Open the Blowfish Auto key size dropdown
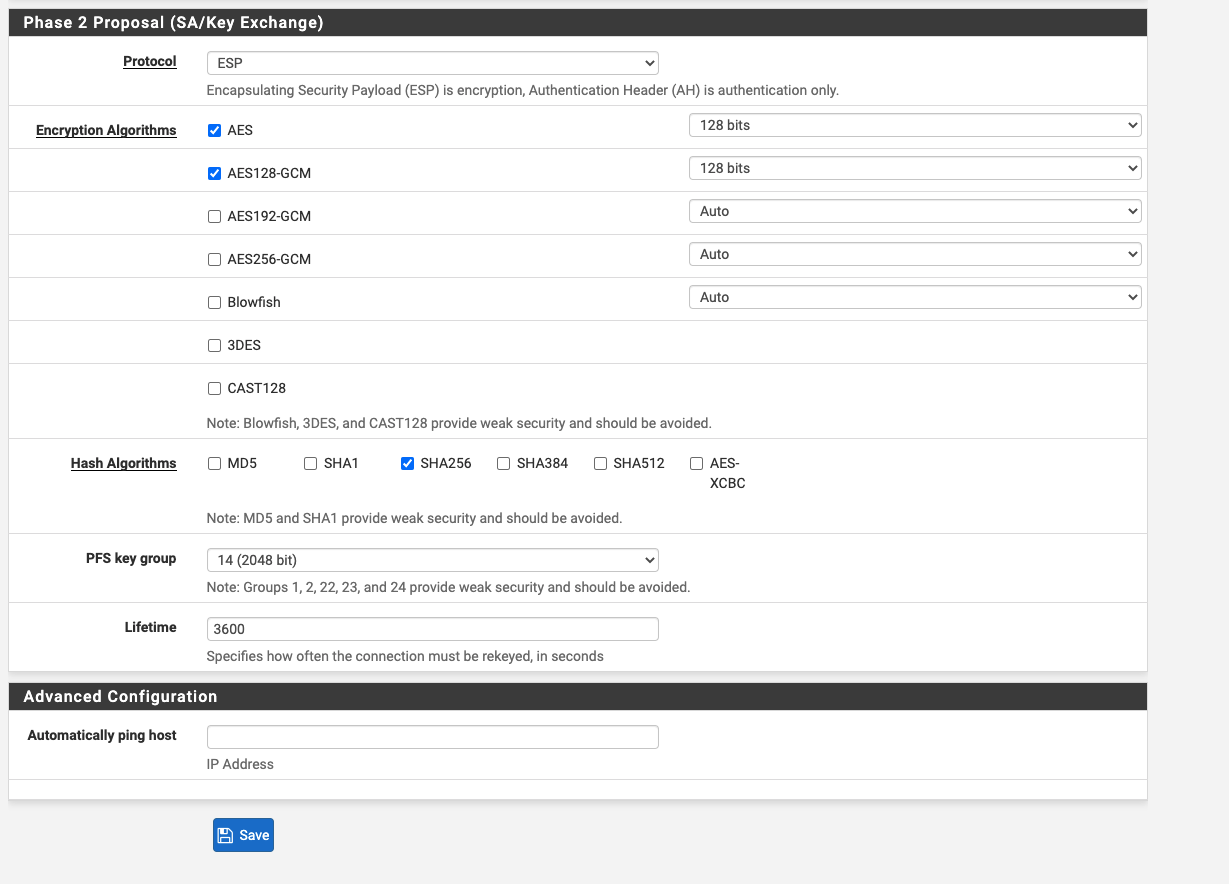Viewport: 1229px width, 884px height. pos(915,297)
